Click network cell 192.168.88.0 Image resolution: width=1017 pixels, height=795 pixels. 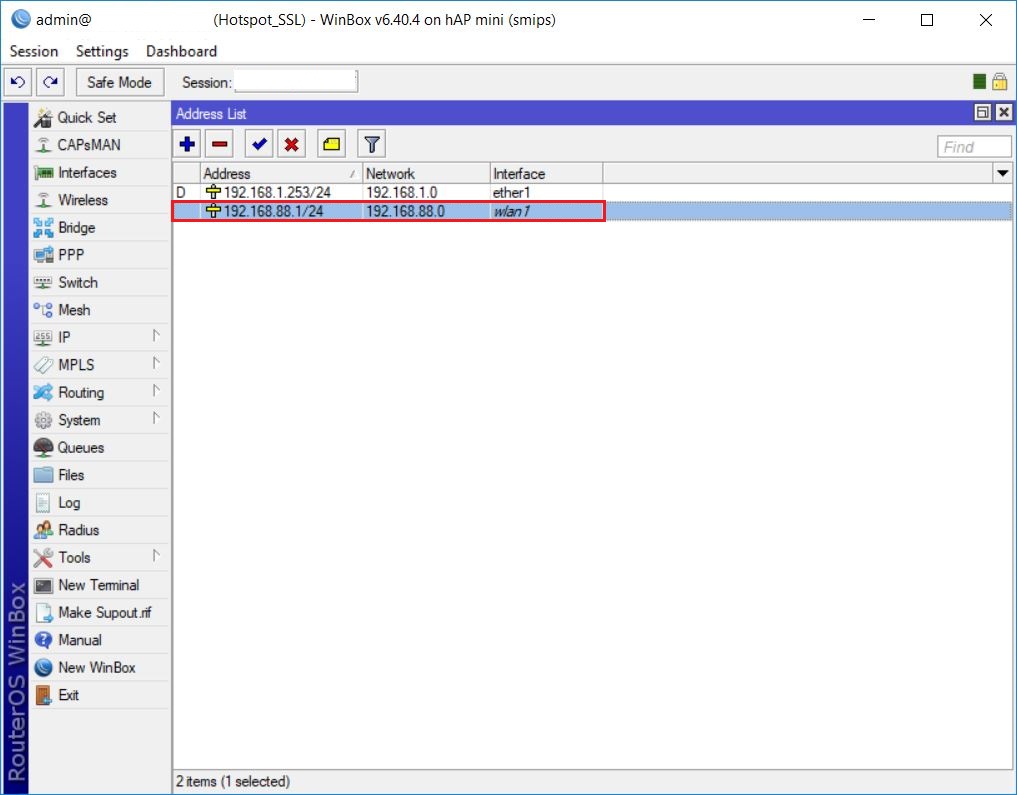click(405, 211)
